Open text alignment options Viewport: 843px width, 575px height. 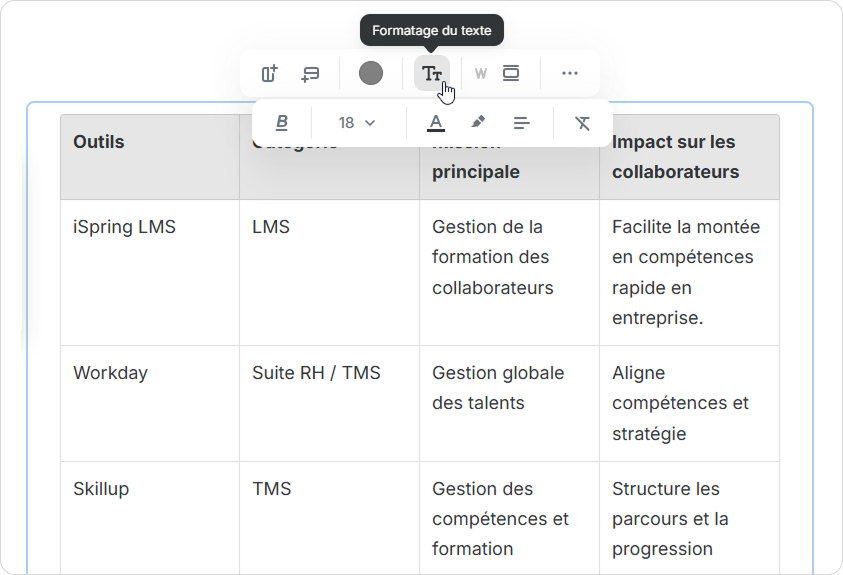tap(521, 123)
